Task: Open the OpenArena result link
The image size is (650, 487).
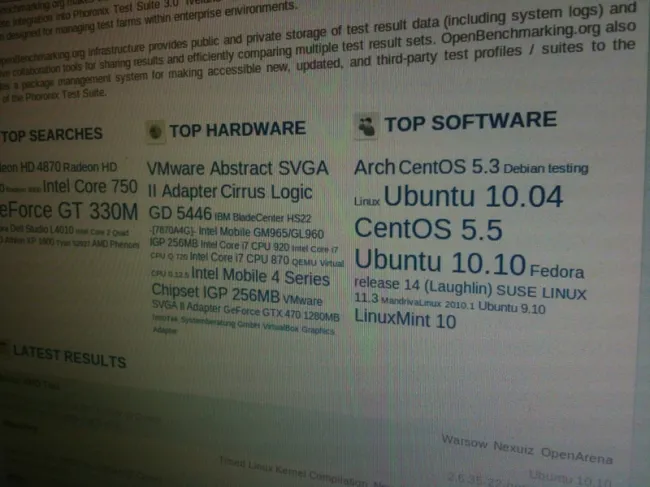Action: coord(577,455)
